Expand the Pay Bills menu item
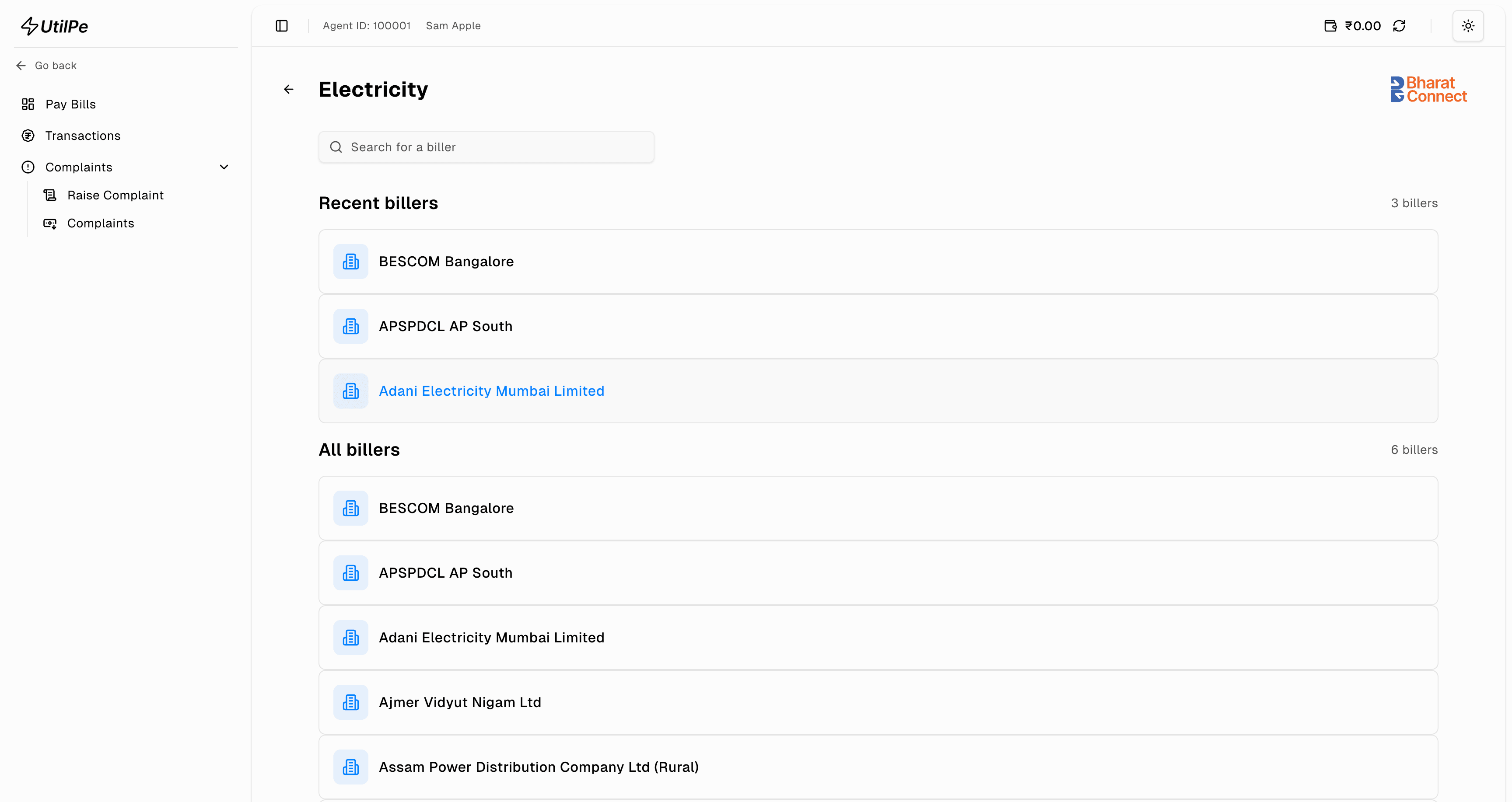Viewport: 1512px width, 802px height. click(x=70, y=104)
